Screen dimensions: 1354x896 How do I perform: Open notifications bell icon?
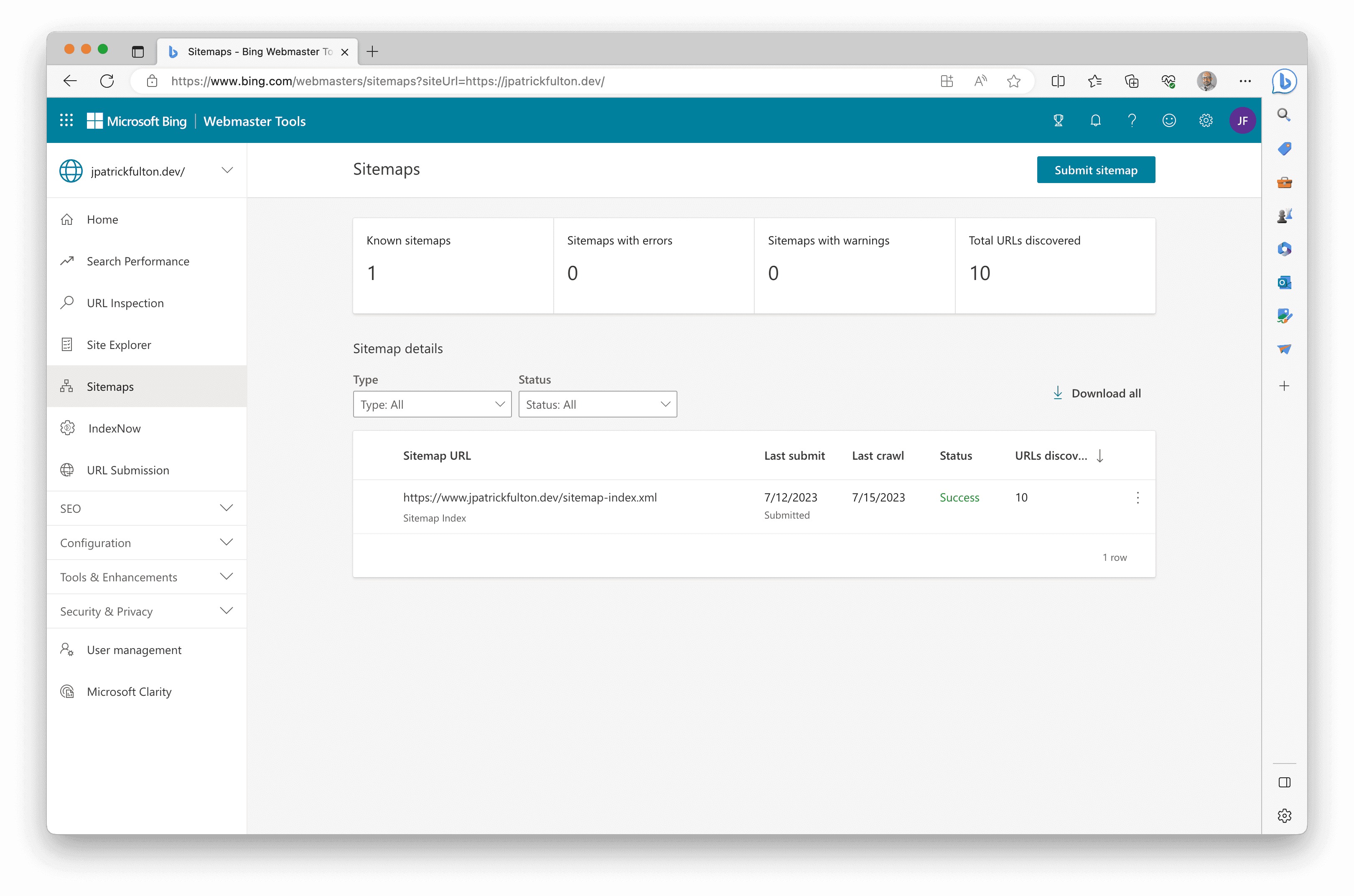1095,121
